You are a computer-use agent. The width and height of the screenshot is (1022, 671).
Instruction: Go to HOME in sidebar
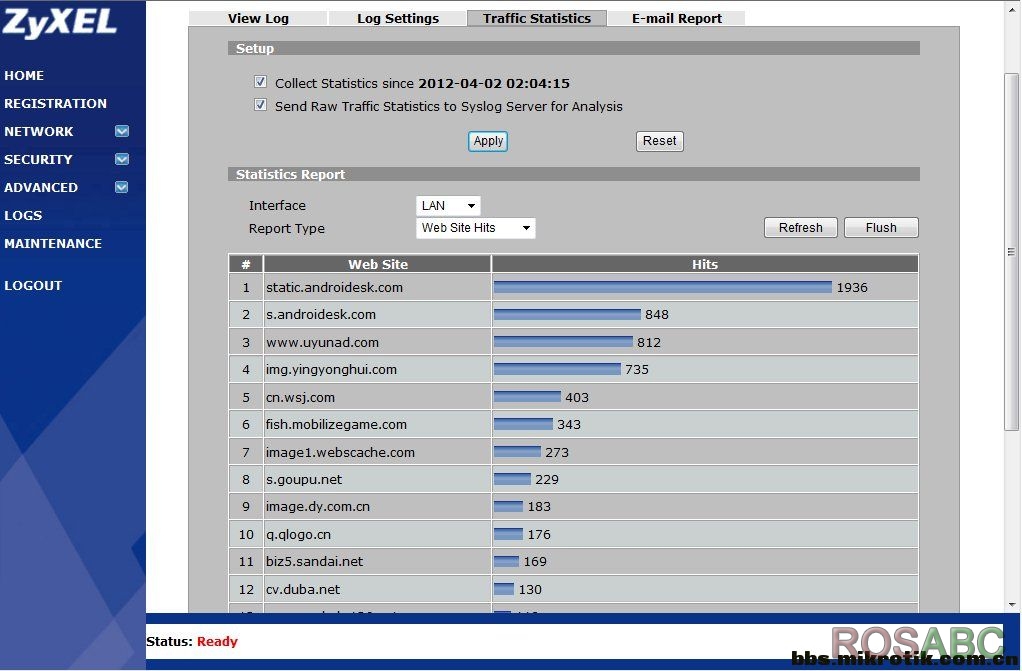pos(24,75)
